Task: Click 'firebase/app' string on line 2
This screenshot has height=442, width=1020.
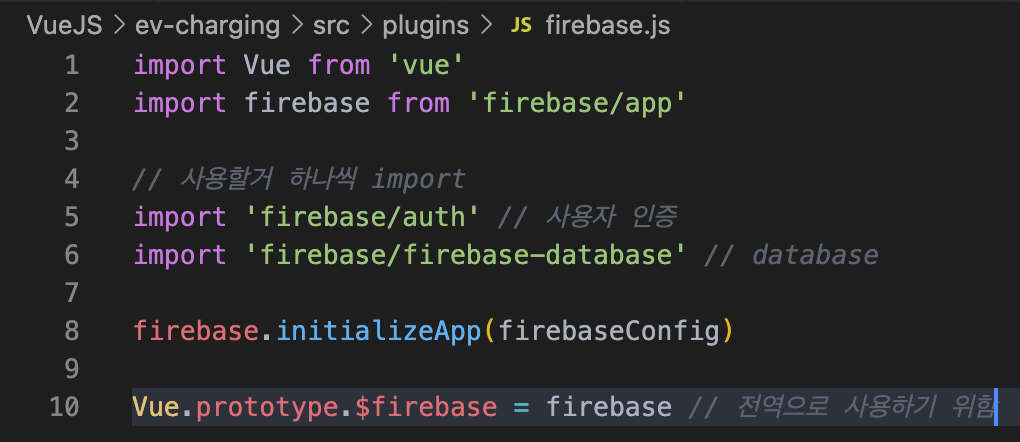Action: pos(577,104)
